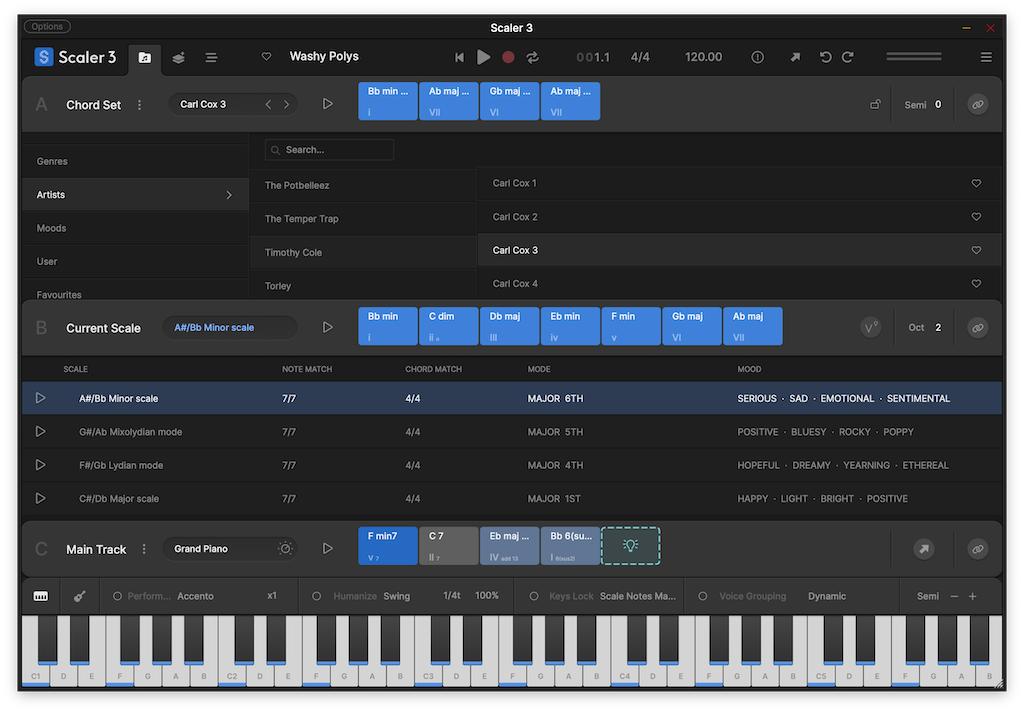
Task: Redo the last action
Action: (848, 57)
